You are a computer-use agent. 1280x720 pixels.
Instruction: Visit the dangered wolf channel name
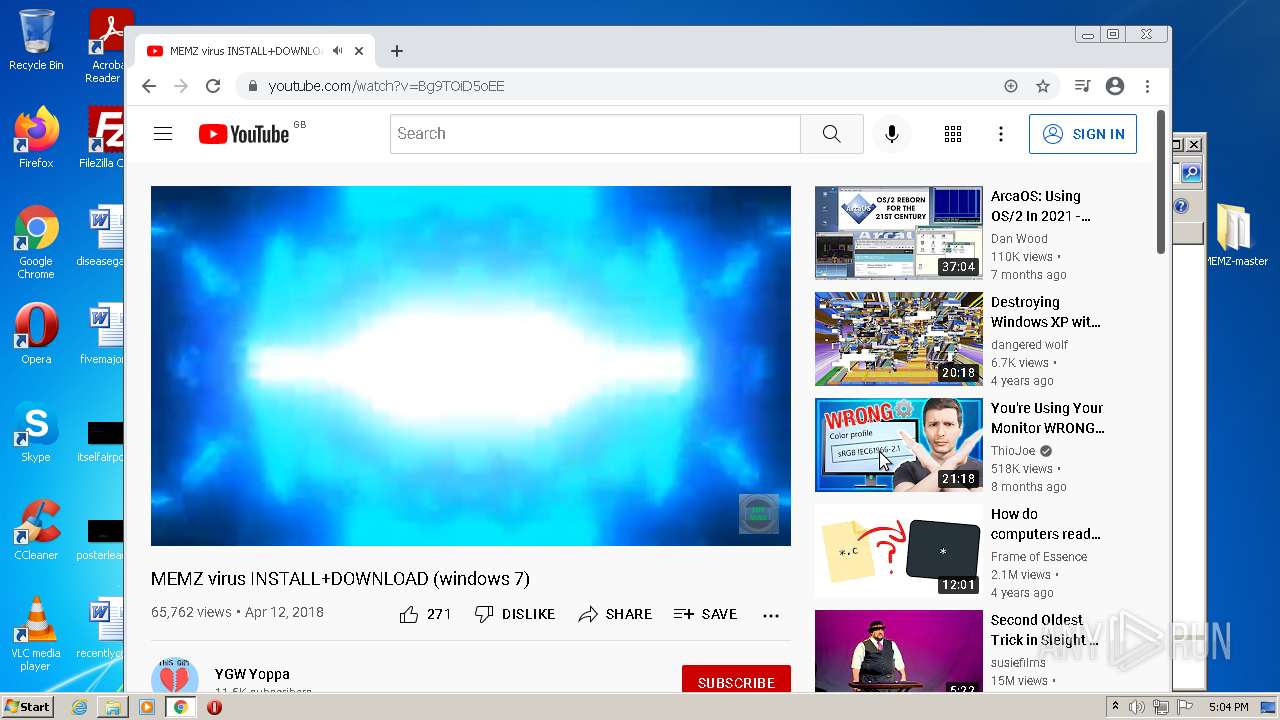1029,345
